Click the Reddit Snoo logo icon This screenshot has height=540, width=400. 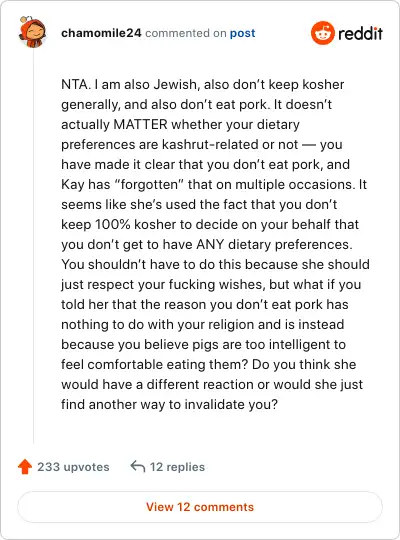[322, 33]
